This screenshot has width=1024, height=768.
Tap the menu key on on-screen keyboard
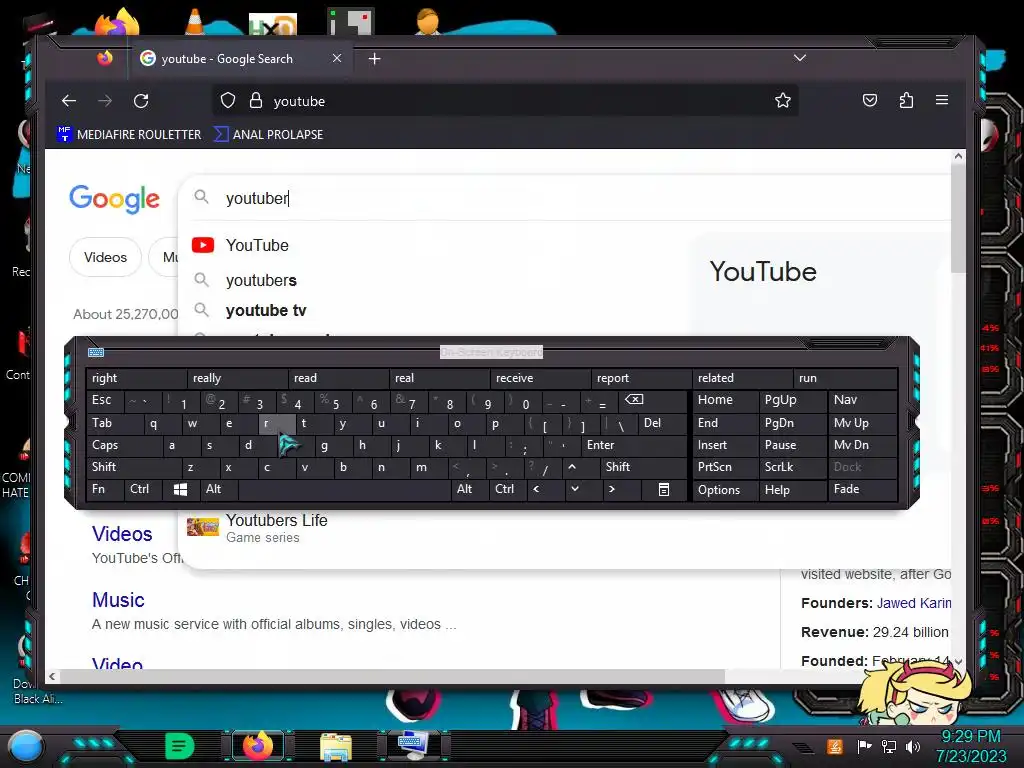point(664,489)
